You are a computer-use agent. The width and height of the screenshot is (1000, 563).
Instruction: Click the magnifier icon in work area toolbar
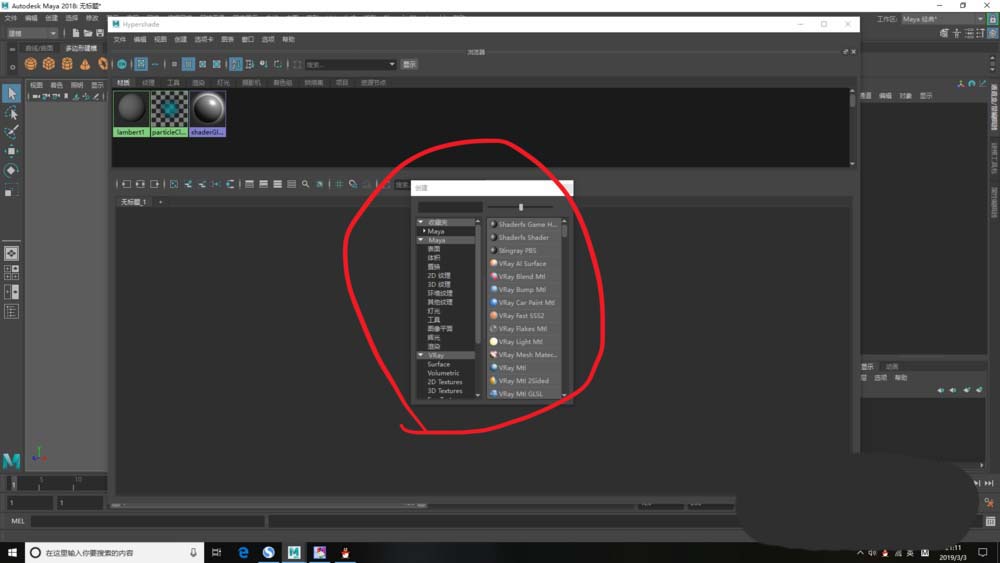(305, 184)
